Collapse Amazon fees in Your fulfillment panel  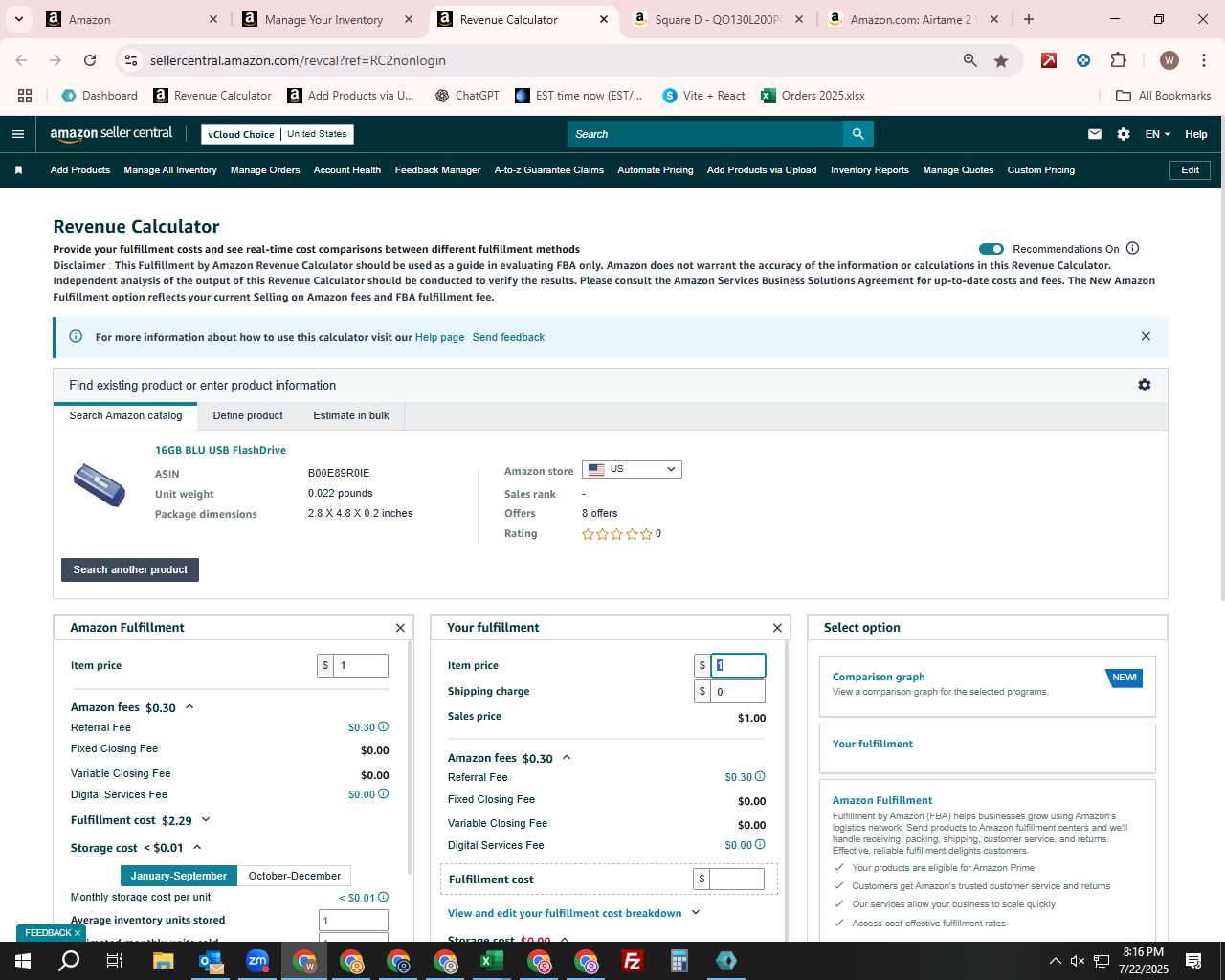(567, 758)
